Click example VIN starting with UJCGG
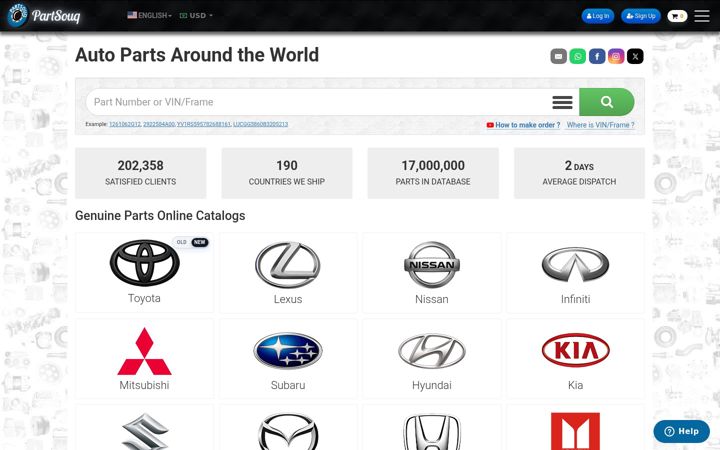The image size is (720, 450). coord(260,124)
